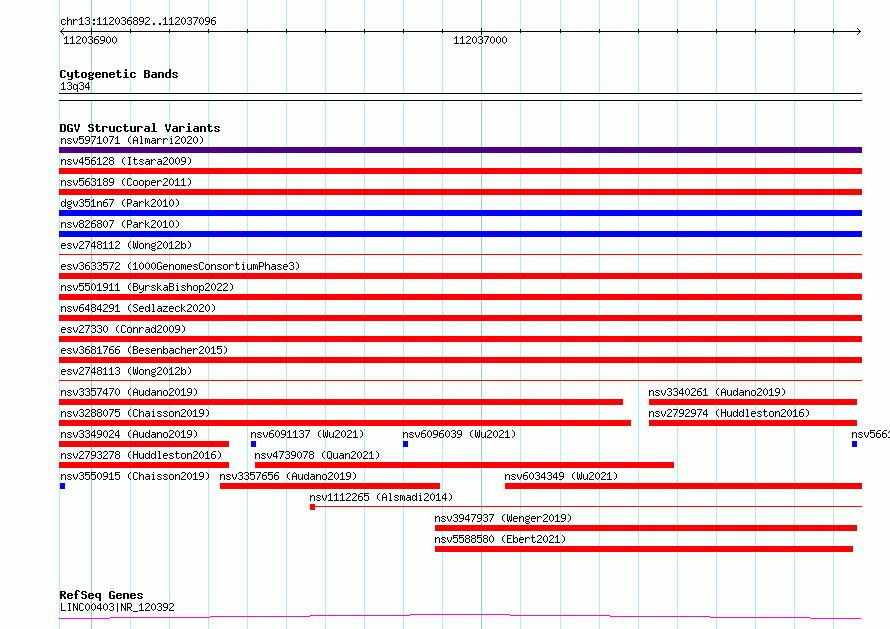The height and width of the screenshot is (629, 890).
Task: Click the blue marker under nsv5663 label
Action: click(854, 444)
